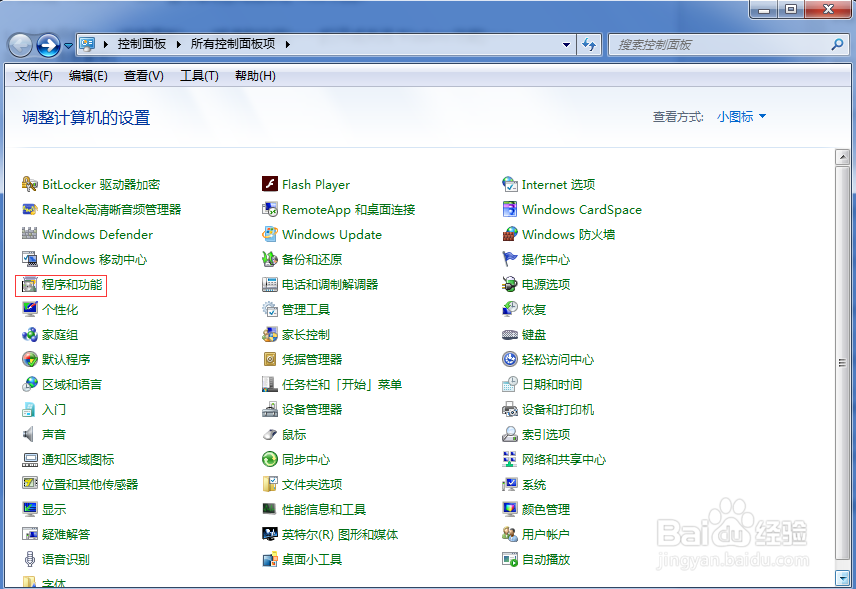Click the 管理工具 gear icon
Screen dimensions: 856x589
[x=270, y=310]
